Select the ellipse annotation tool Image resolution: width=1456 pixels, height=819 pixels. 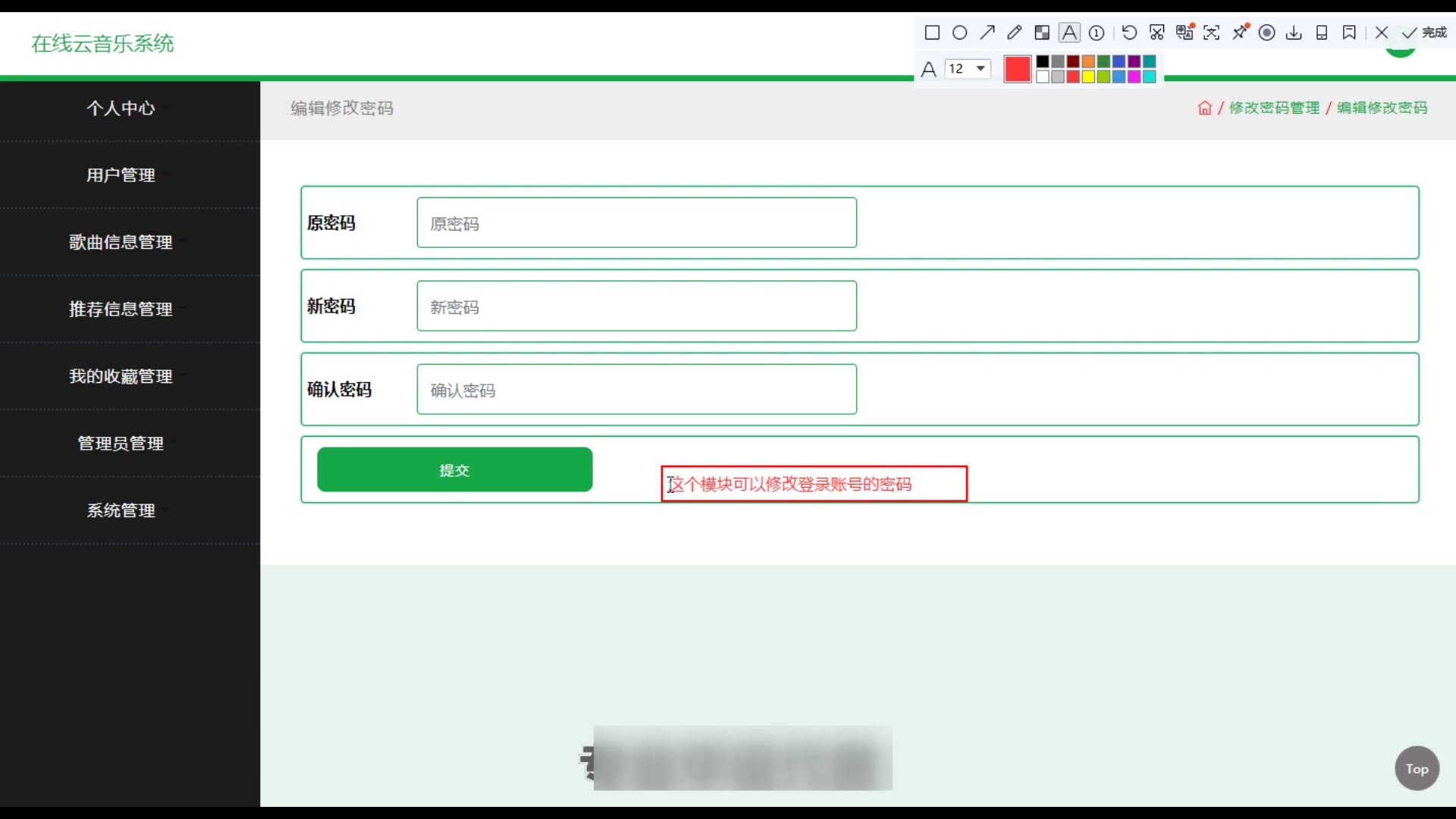[x=959, y=33]
